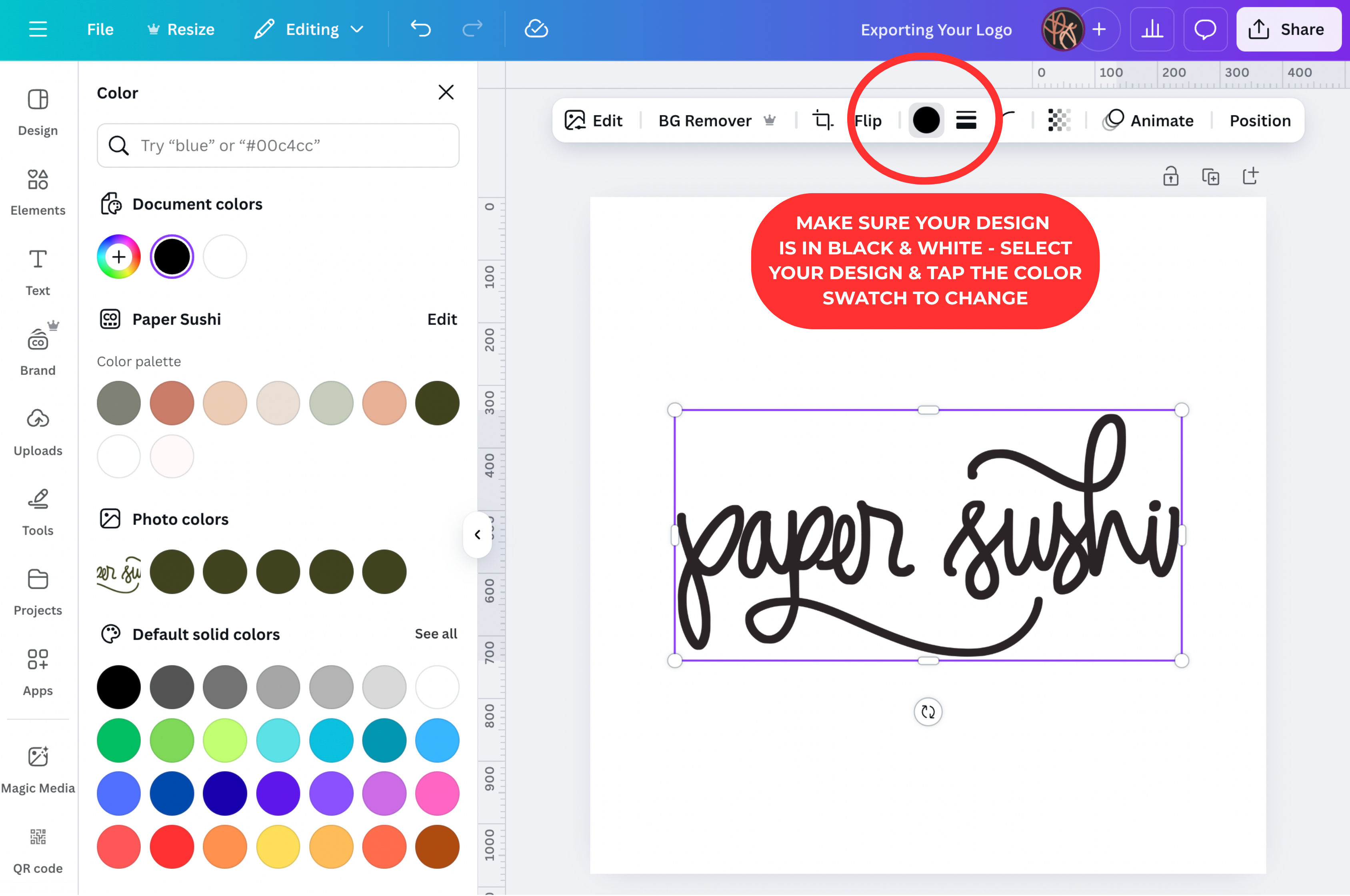This screenshot has height=896, width=1350.
Task: Click the rotate handle below logo
Action: (x=928, y=712)
